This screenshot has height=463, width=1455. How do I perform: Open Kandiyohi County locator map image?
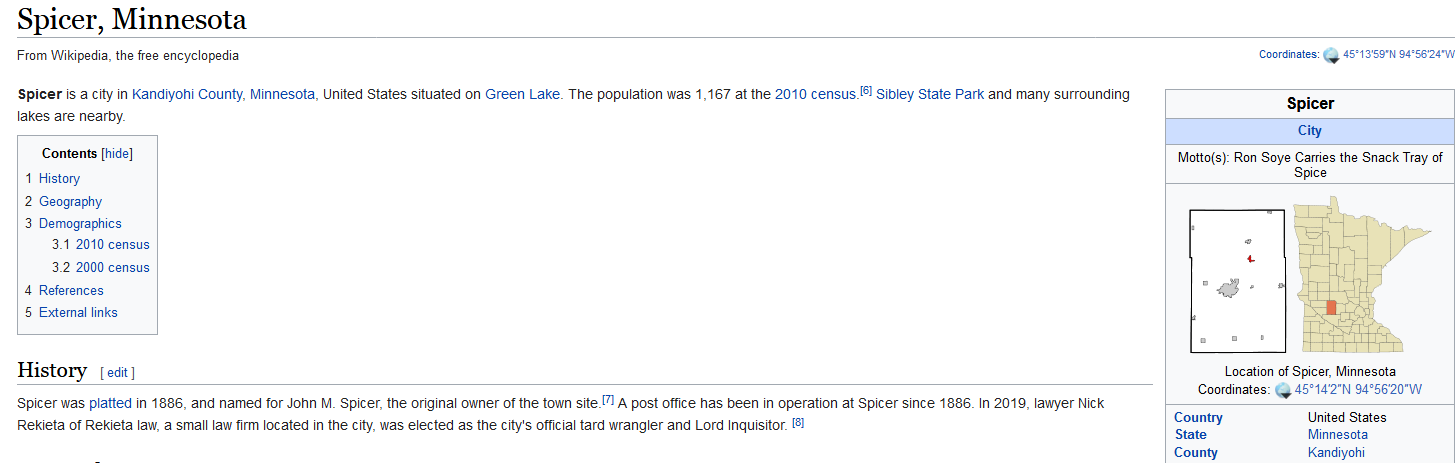(1237, 281)
